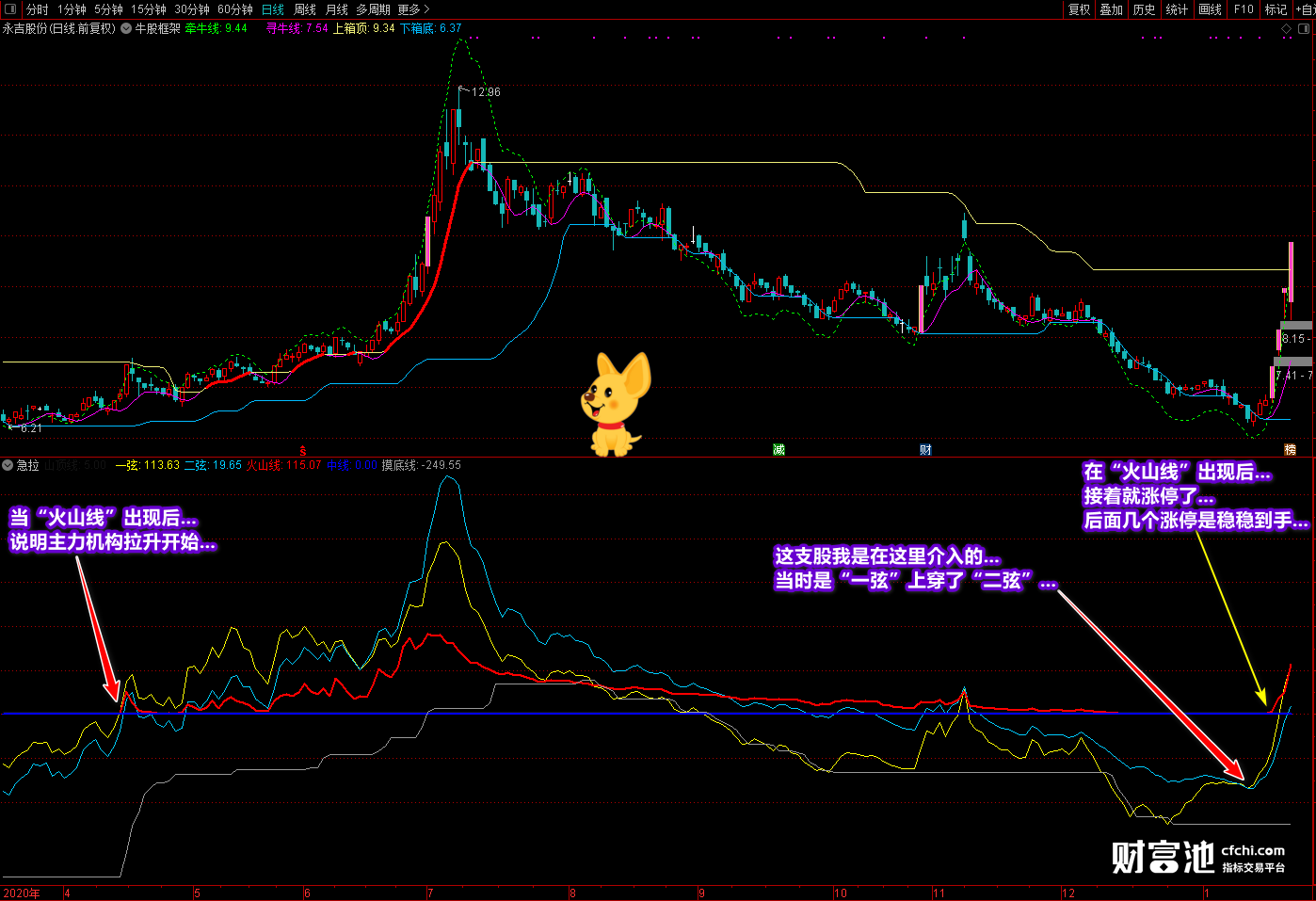
Task: Click the 火山线: 115.07 indicator value
Action: (x=283, y=465)
